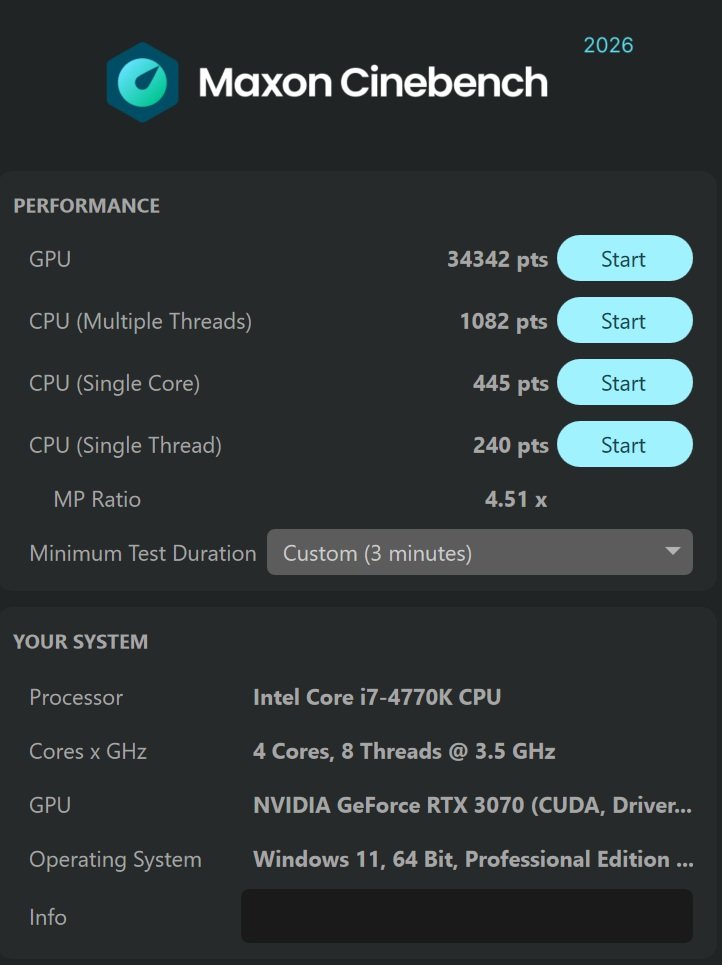This screenshot has height=965, width=722.
Task: Click the Windows 11 operating system text
Action: [473, 859]
